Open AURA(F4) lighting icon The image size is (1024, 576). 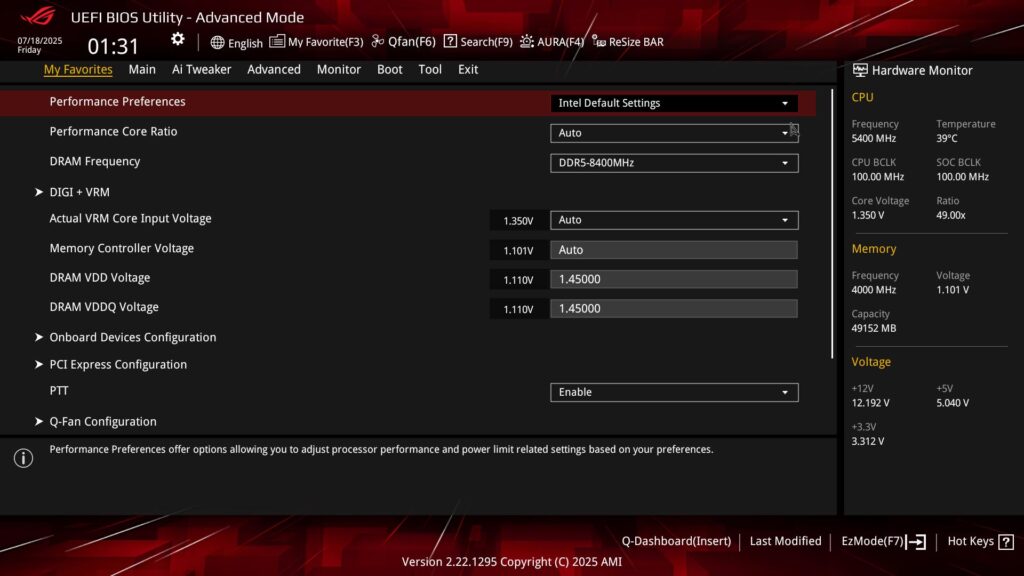(526, 42)
